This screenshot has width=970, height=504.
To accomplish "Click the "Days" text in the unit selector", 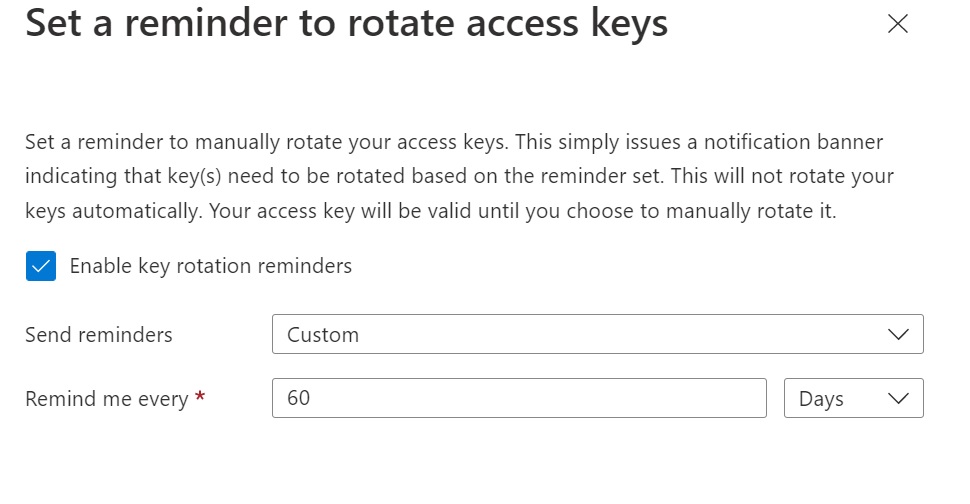I will coord(821,398).
